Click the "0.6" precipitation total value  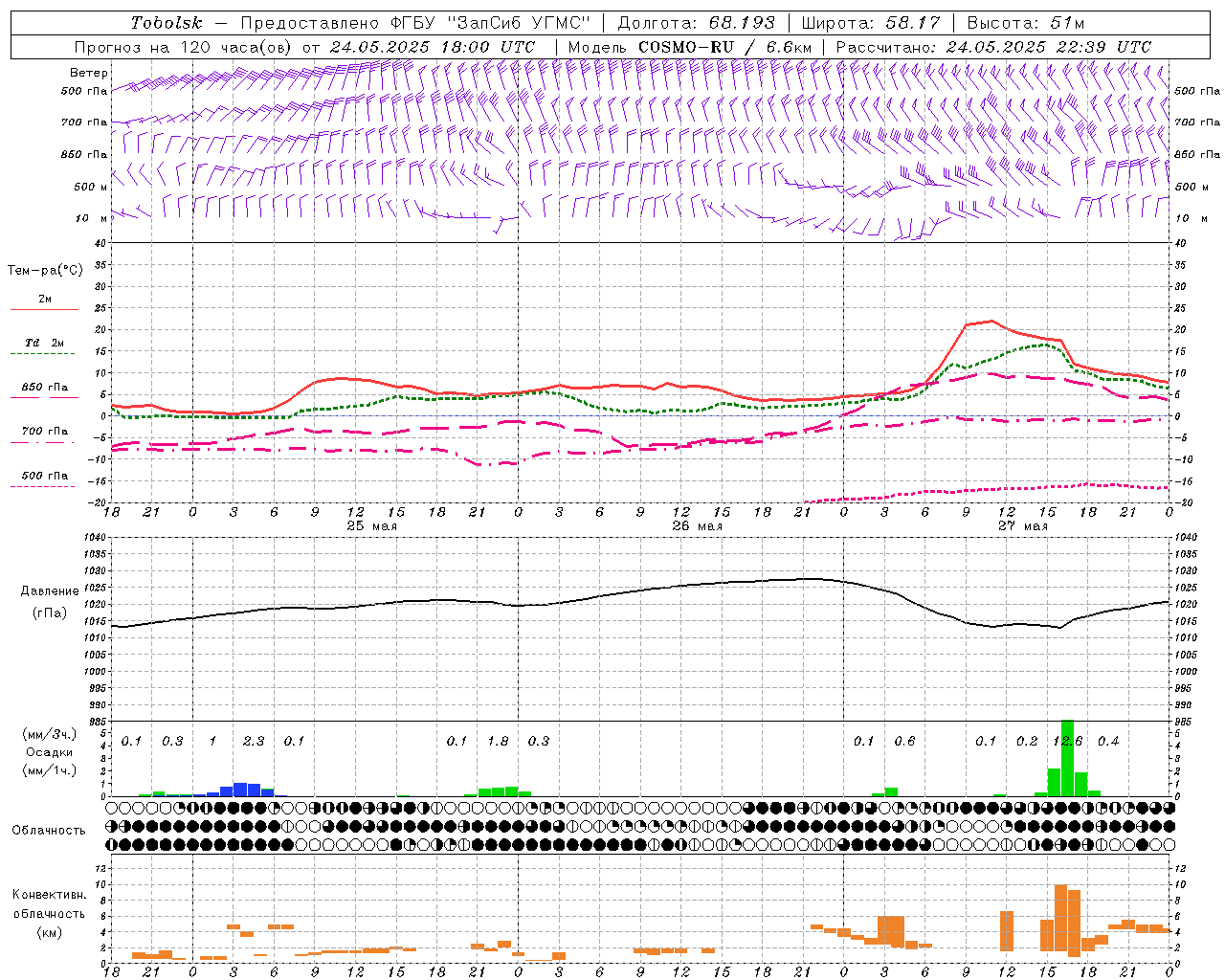point(904,741)
